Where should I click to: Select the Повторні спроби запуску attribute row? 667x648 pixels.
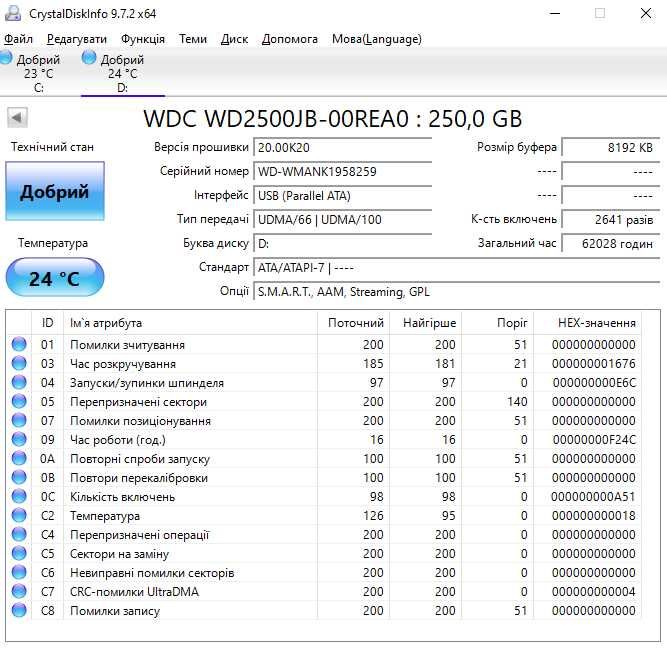[x=324, y=458]
